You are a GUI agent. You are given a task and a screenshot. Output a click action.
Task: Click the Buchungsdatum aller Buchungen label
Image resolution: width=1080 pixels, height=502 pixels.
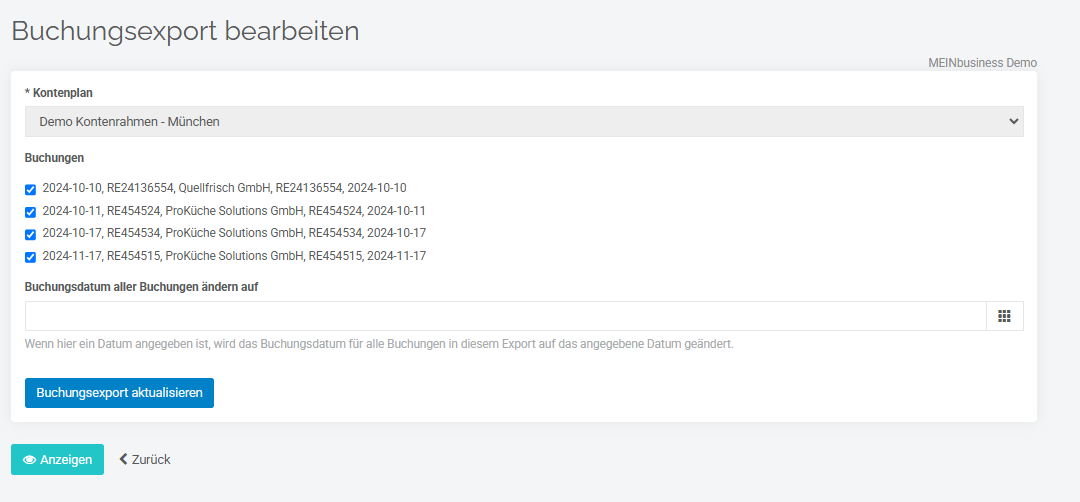click(141, 287)
